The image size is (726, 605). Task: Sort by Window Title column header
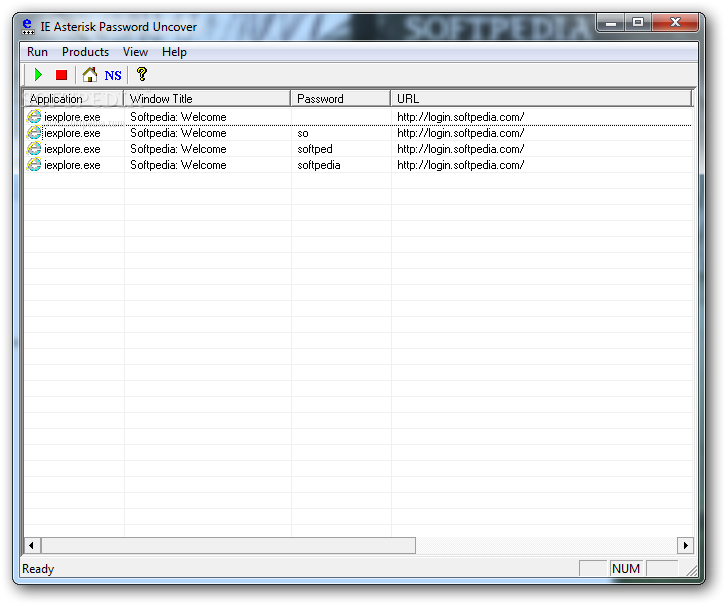(x=207, y=99)
